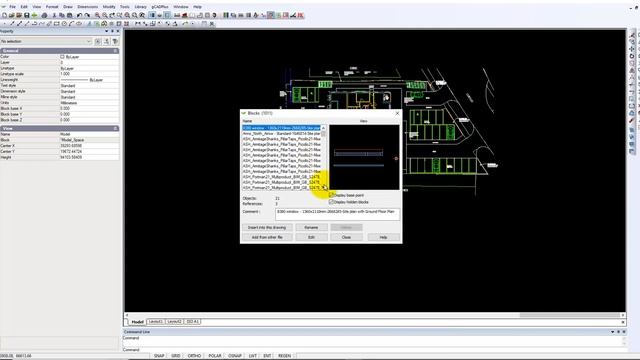Toggle POLAR tracking in status bar
640x360 pixels.
(x=215, y=356)
